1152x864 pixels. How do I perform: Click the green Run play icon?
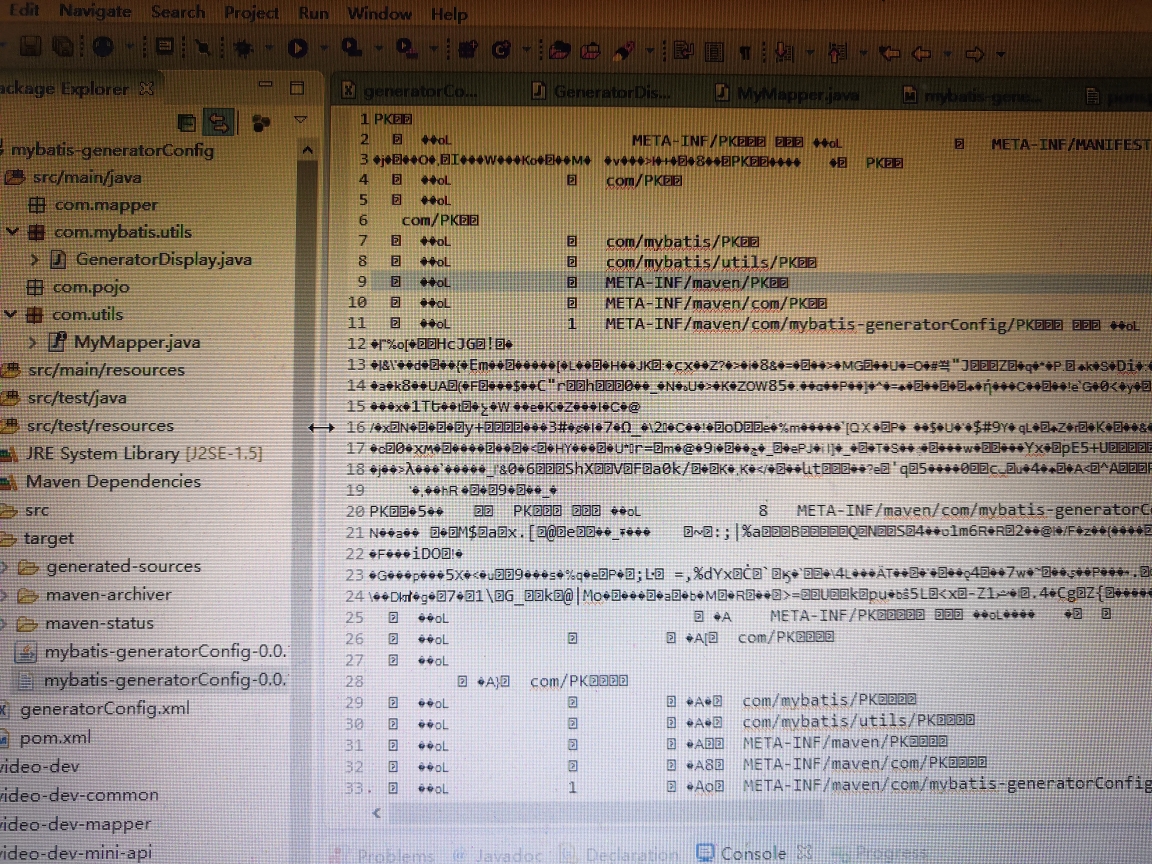[297, 48]
